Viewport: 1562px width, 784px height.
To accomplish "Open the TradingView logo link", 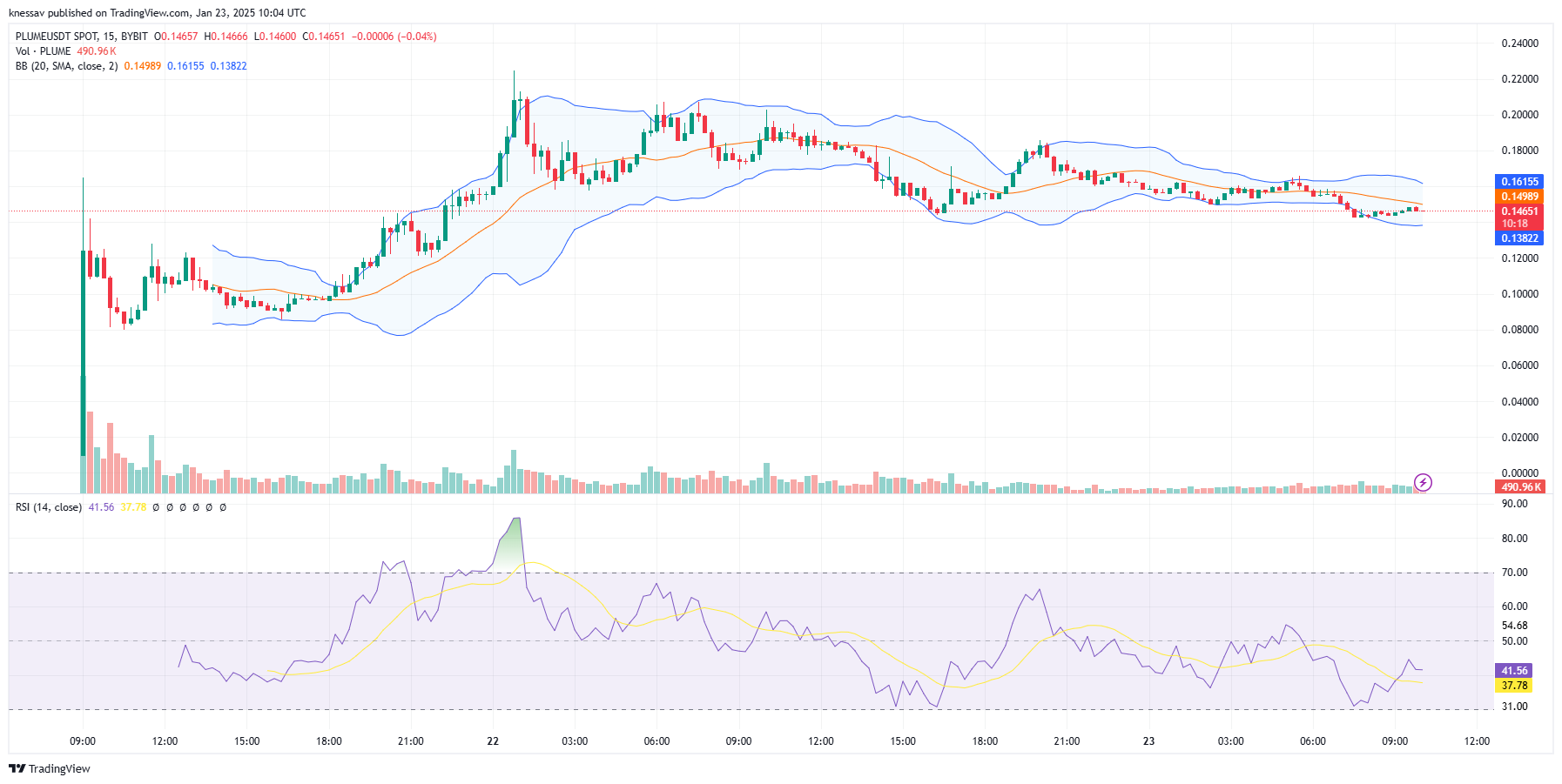I will [50, 768].
